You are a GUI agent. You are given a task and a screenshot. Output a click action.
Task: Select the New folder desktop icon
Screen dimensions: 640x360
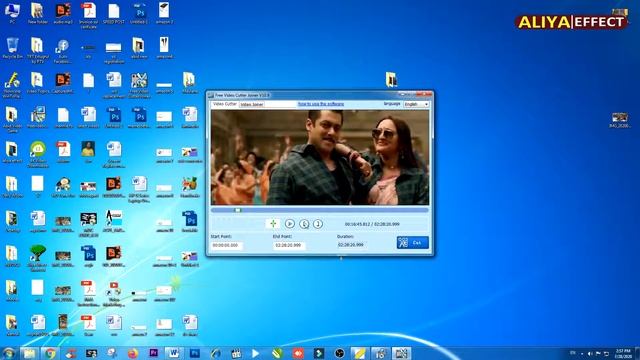click(38, 13)
